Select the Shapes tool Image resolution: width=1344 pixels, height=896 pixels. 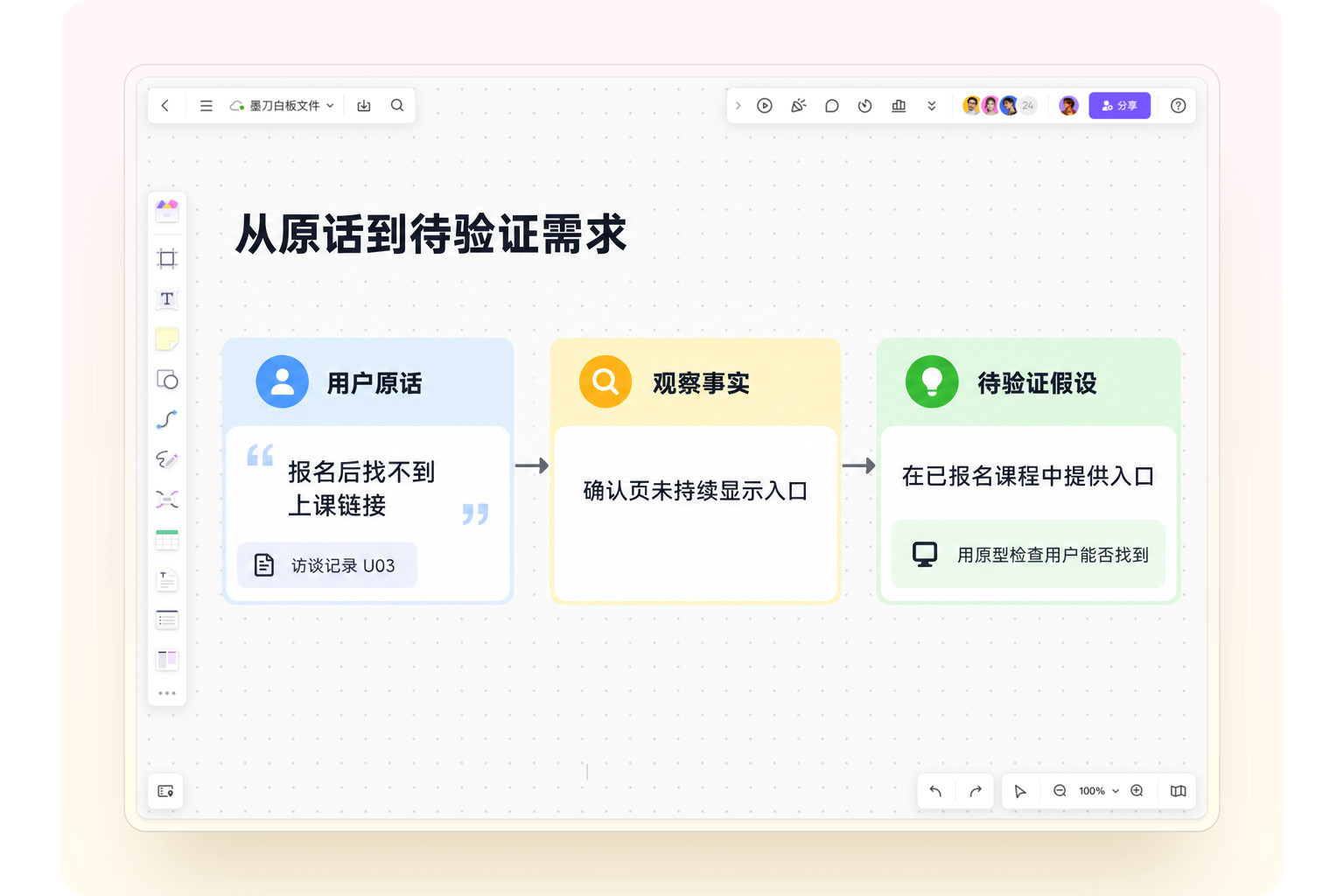[167, 380]
